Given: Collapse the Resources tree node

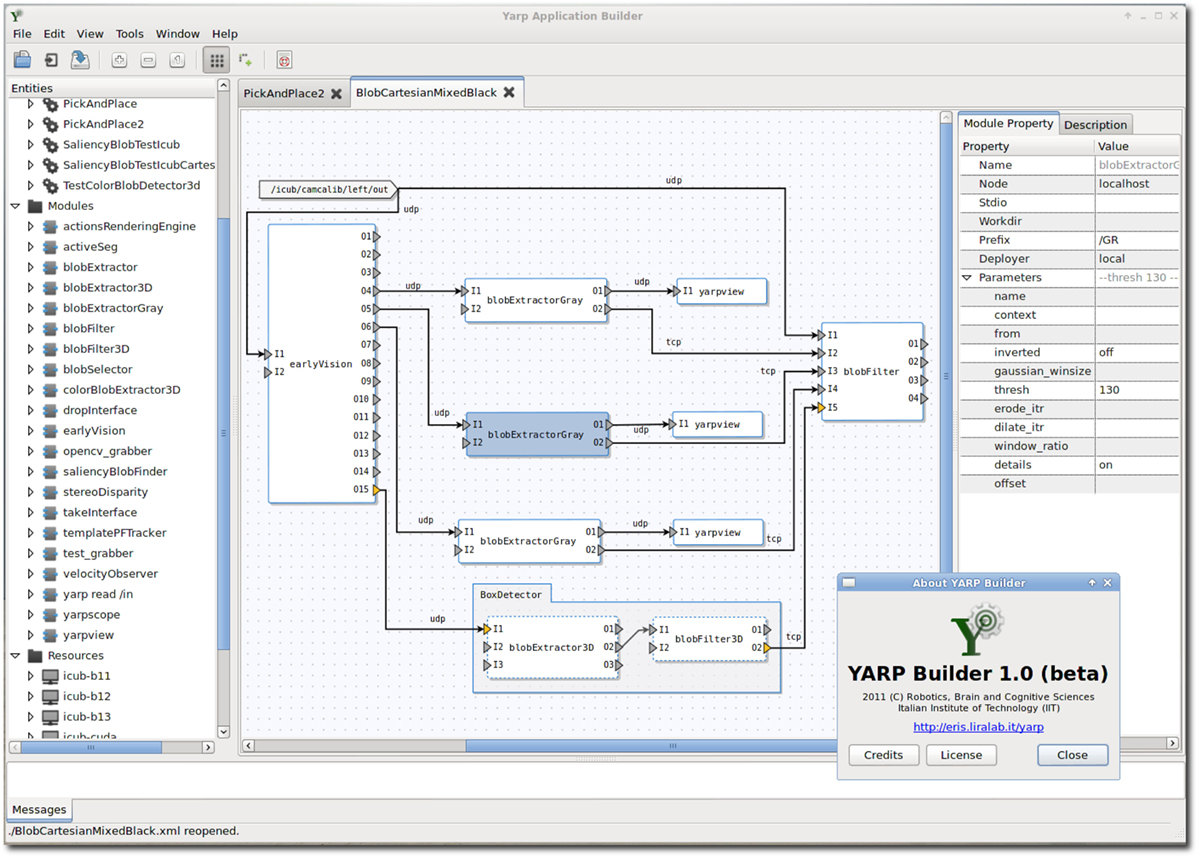Looking at the screenshot, I should [15, 655].
